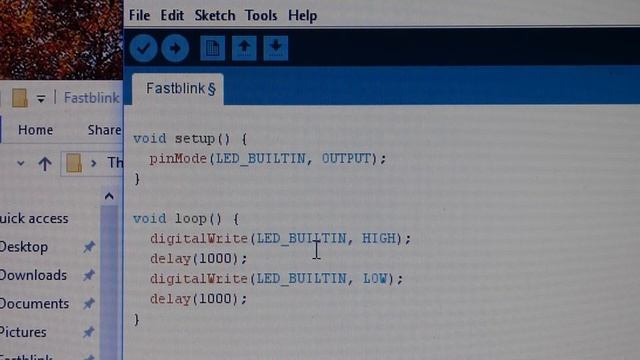Screen dimensions: 640x360
Task: Select the Fastblink sketch tab
Action: pyautogui.click(x=178, y=89)
